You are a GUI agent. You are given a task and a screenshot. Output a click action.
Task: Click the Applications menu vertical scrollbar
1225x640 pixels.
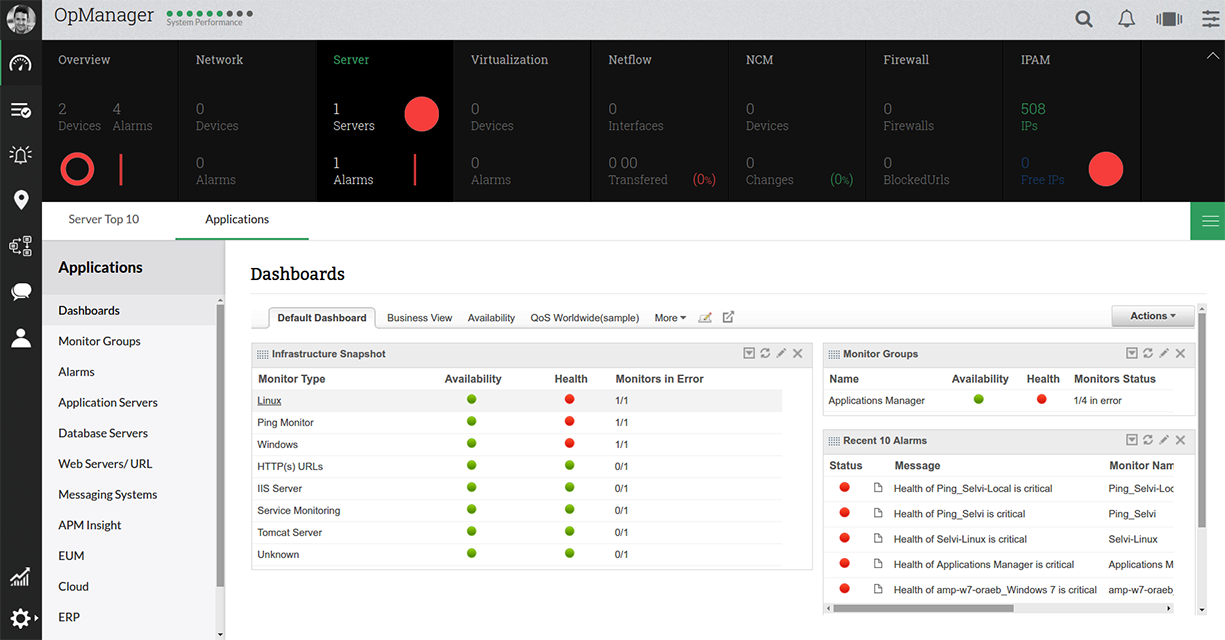[220, 445]
